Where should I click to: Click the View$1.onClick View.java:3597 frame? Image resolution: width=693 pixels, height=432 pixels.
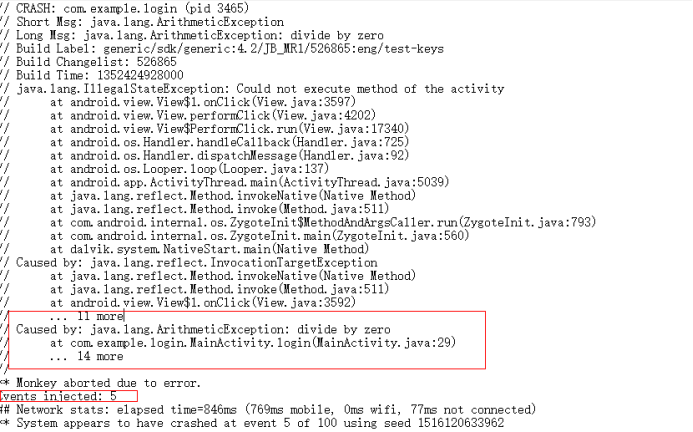(203, 102)
